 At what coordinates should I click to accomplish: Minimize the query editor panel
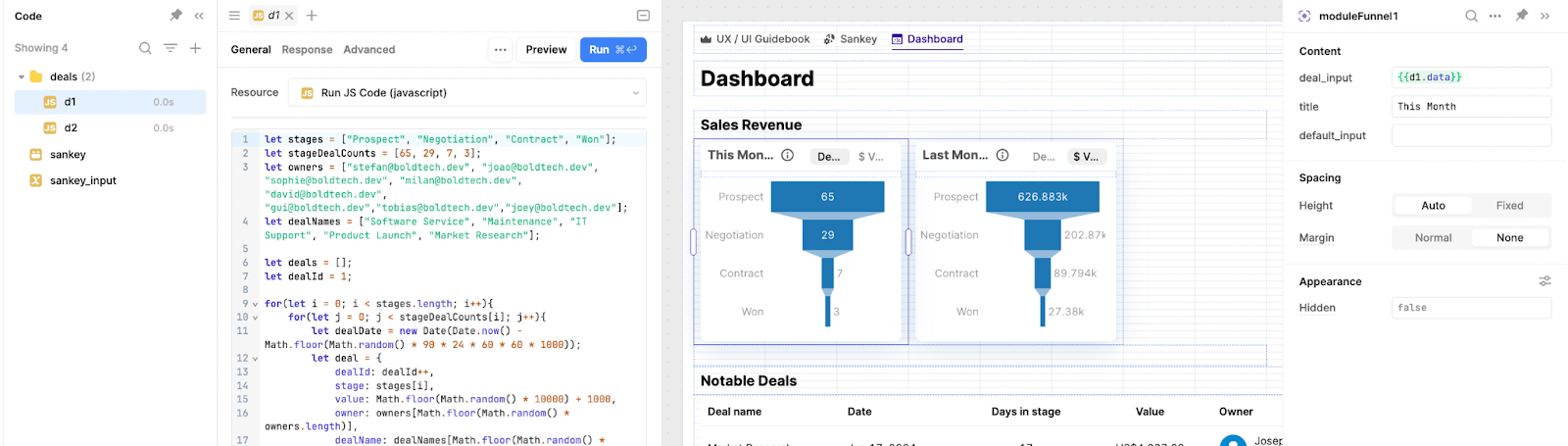tap(643, 16)
